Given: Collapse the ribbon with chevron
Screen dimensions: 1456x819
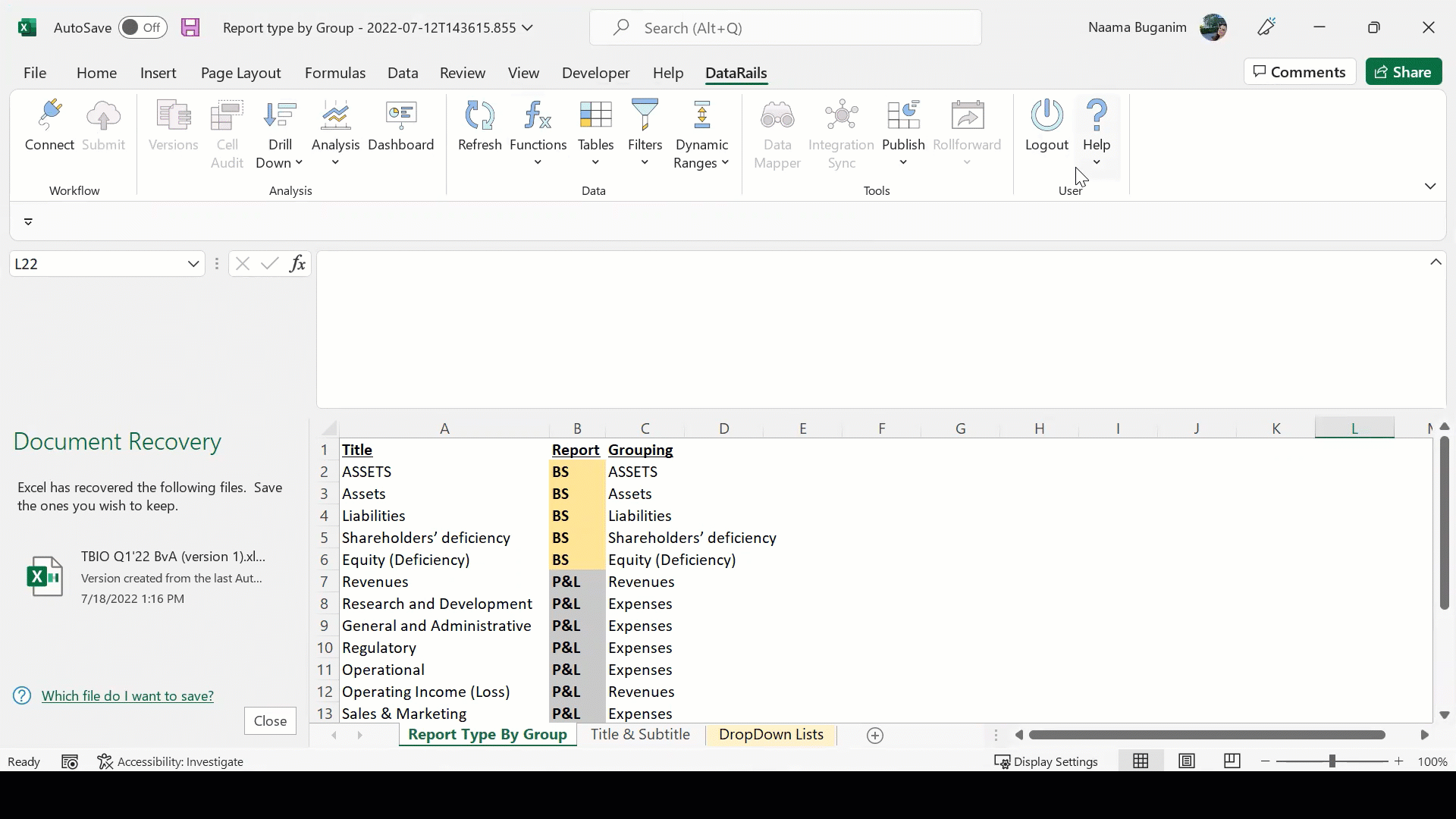Looking at the screenshot, I should (1430, 187).
